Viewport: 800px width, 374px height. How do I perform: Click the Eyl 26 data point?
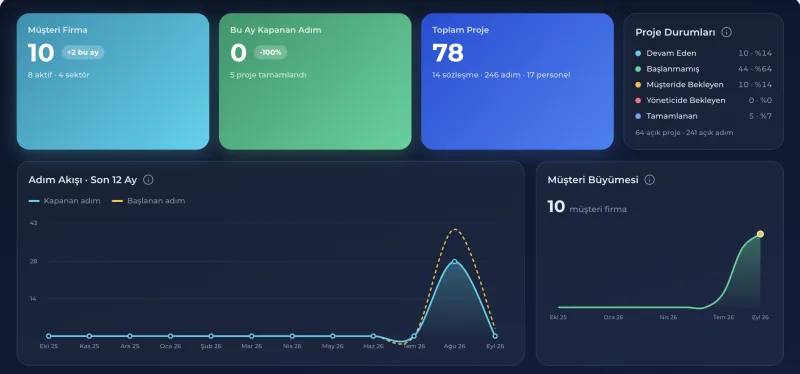point(495,336)
